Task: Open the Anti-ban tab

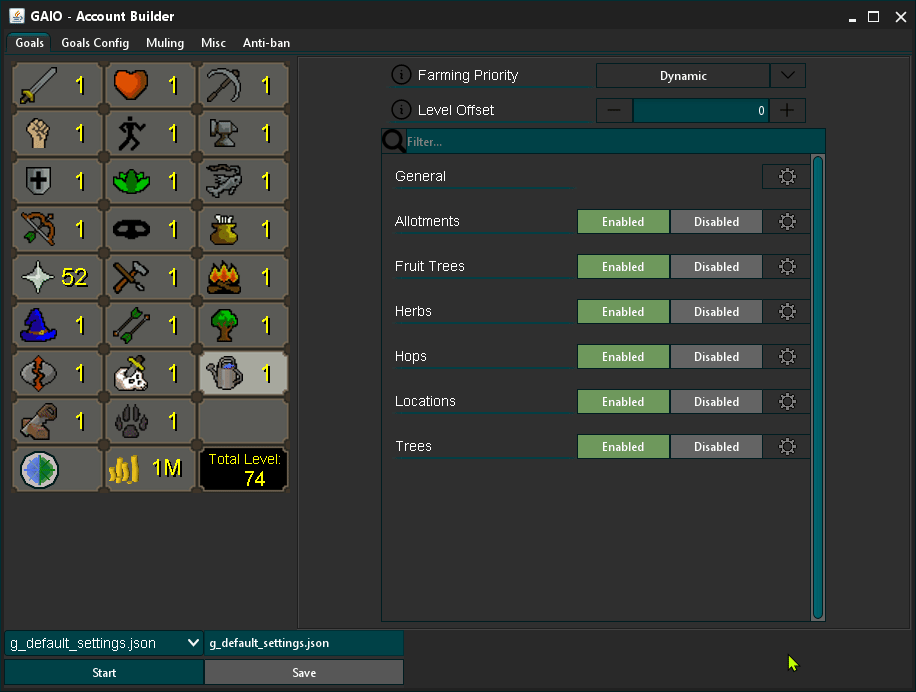Action: tap(266, 43)
